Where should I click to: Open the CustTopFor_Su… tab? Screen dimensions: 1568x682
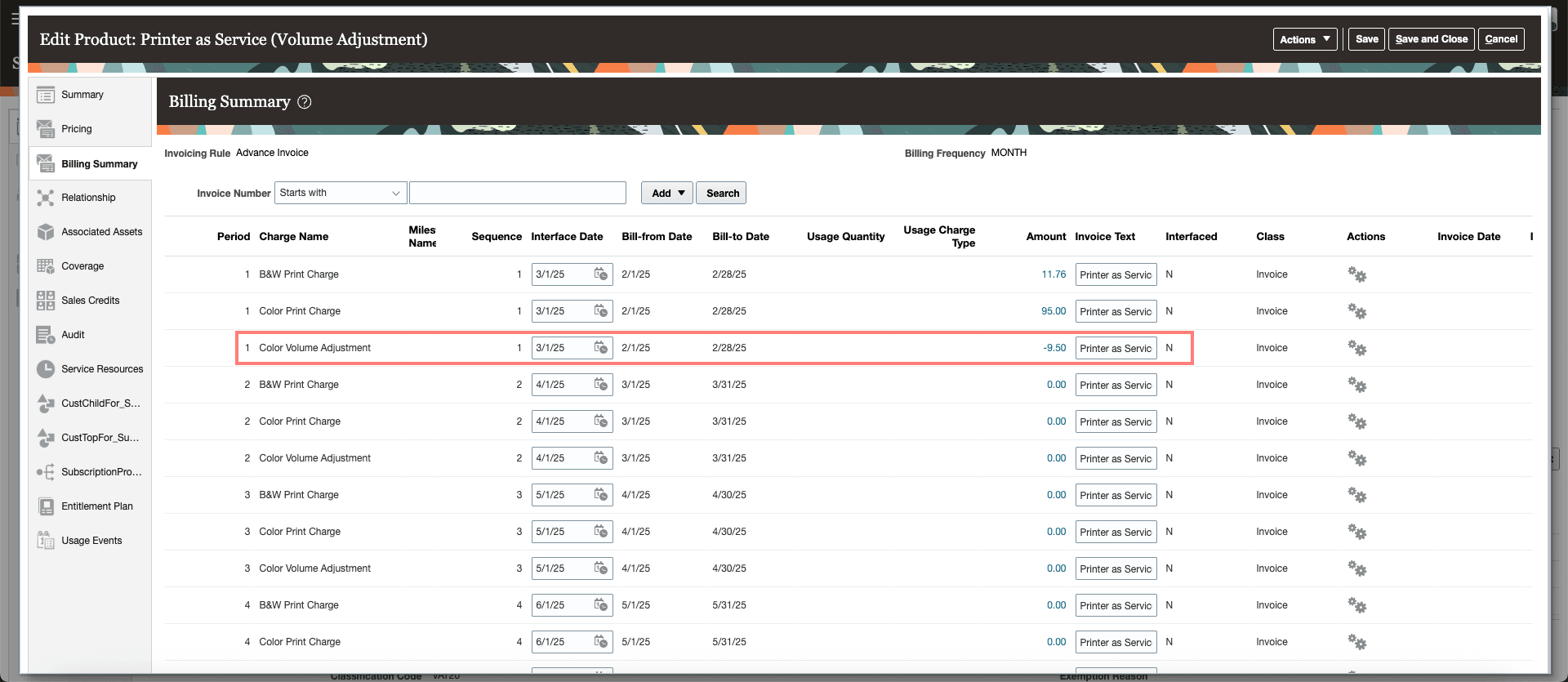point(90,438)
